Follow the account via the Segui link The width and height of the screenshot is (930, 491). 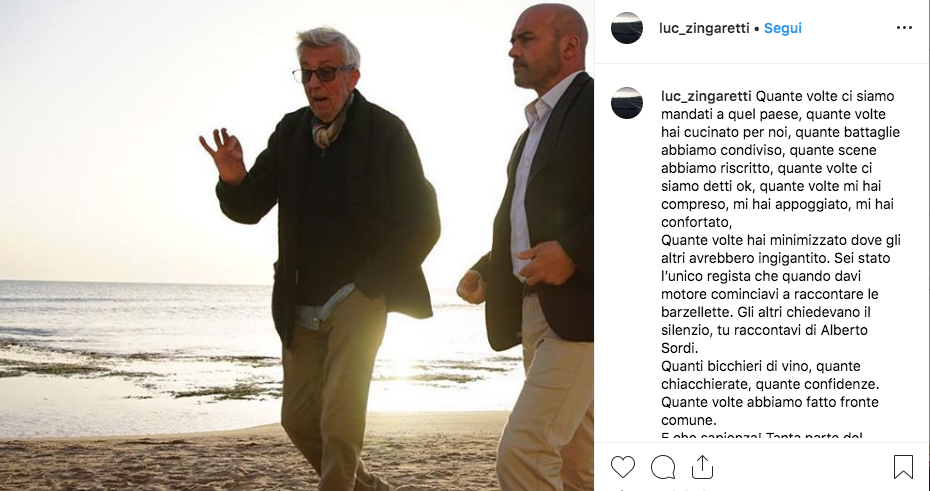point(782,28)
